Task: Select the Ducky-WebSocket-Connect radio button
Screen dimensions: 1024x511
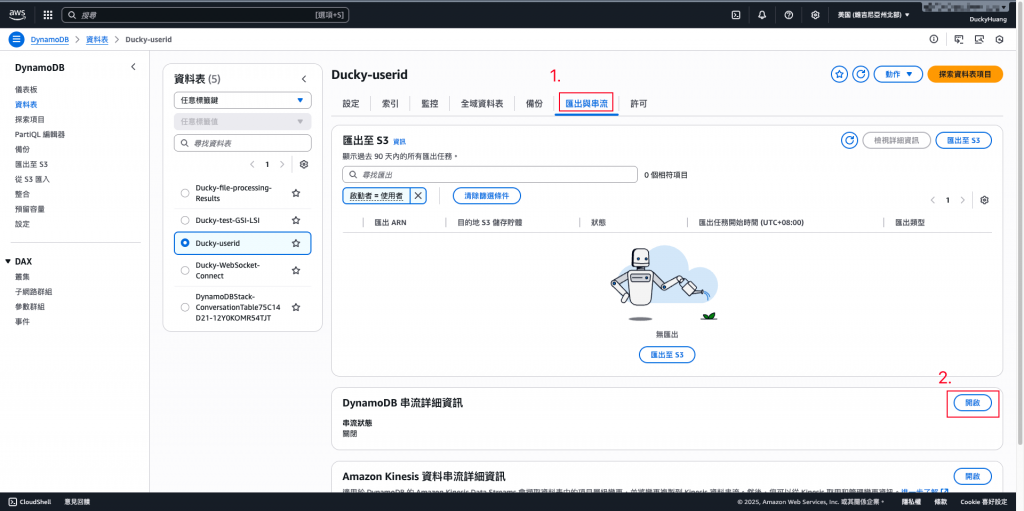Action: point(184,271)
